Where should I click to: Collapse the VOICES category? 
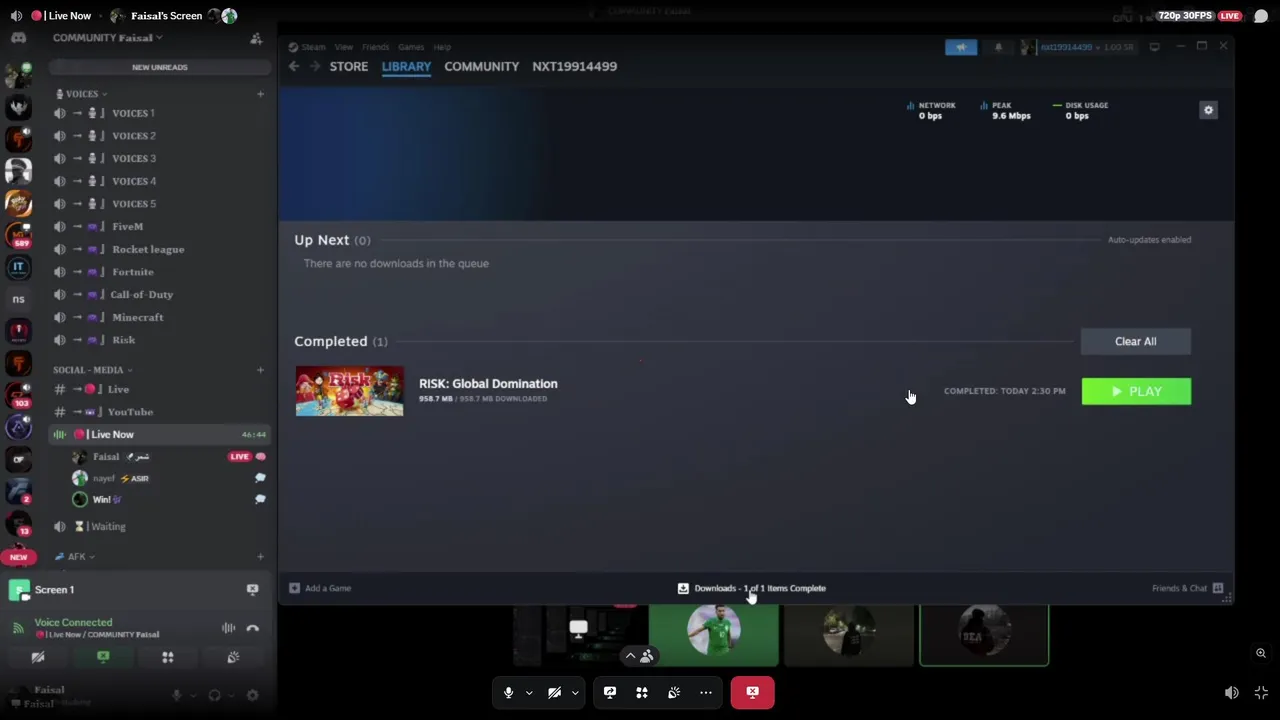pos(81,94)
